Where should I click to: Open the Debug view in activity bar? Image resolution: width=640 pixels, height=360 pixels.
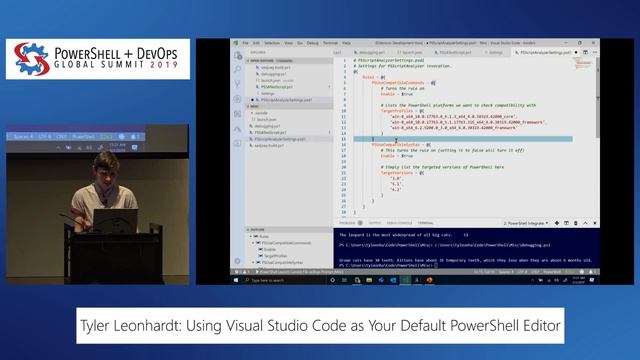(x=238, y=99)
